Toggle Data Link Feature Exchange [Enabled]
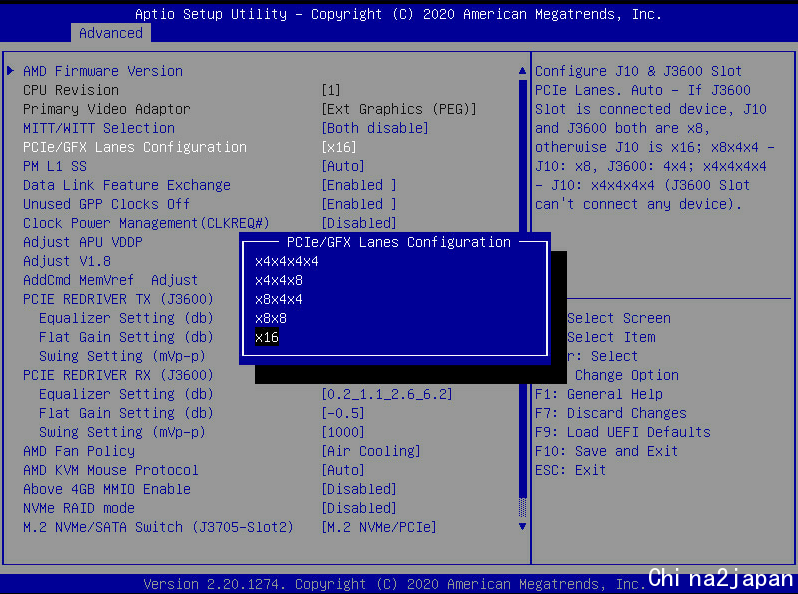798x594 pixels. click(359, 185)
